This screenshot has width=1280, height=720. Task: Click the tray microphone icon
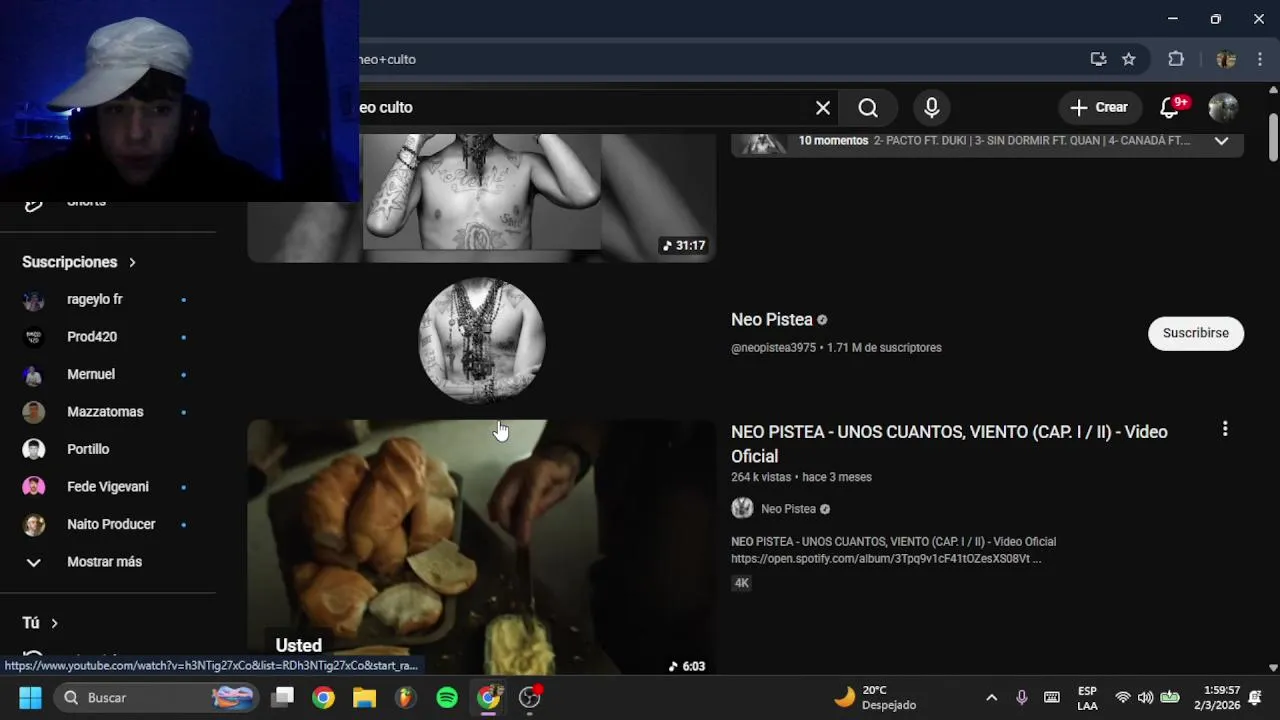coord(1021,697)
